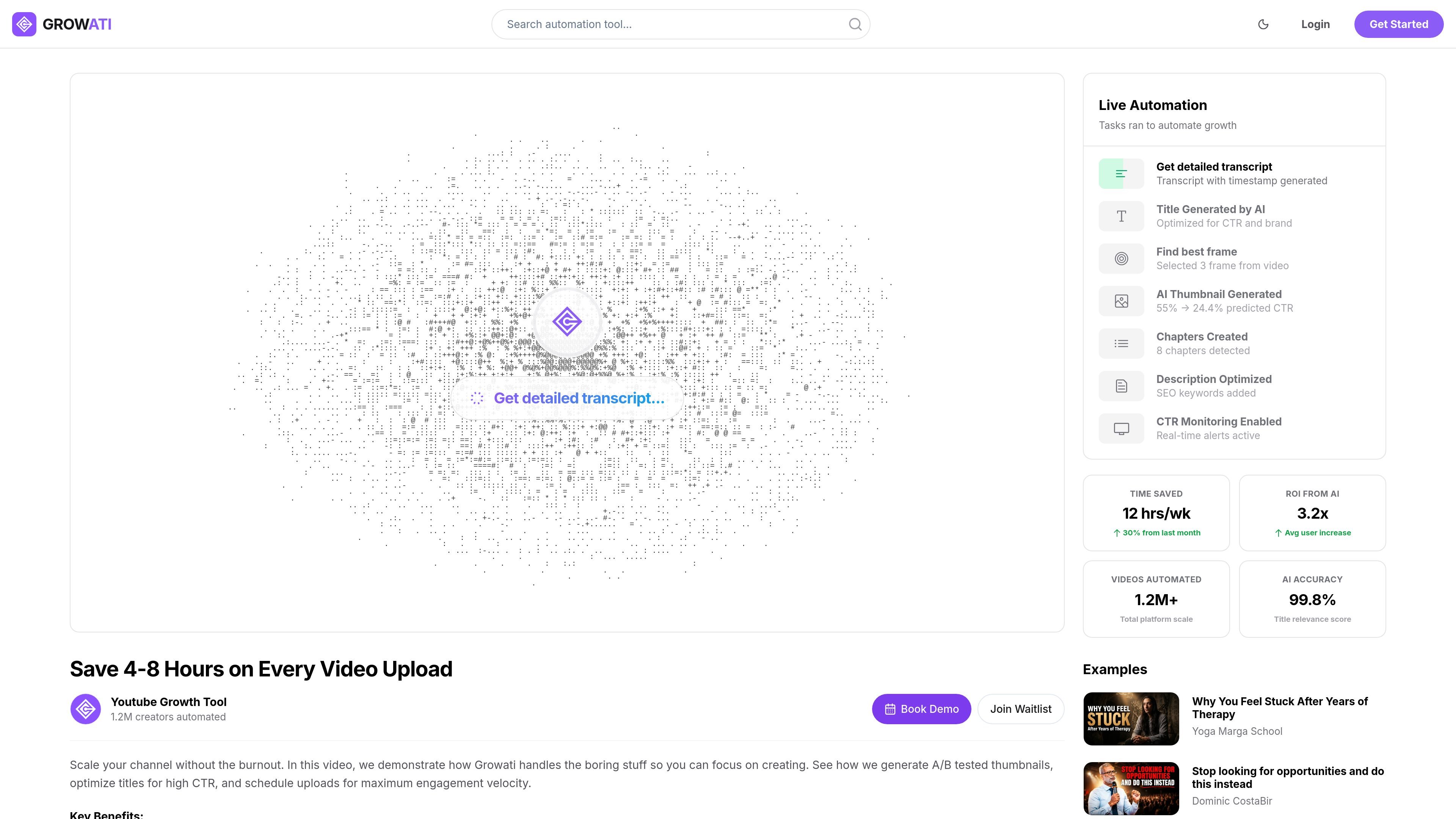Click the GROWATI brand name text

77,24
